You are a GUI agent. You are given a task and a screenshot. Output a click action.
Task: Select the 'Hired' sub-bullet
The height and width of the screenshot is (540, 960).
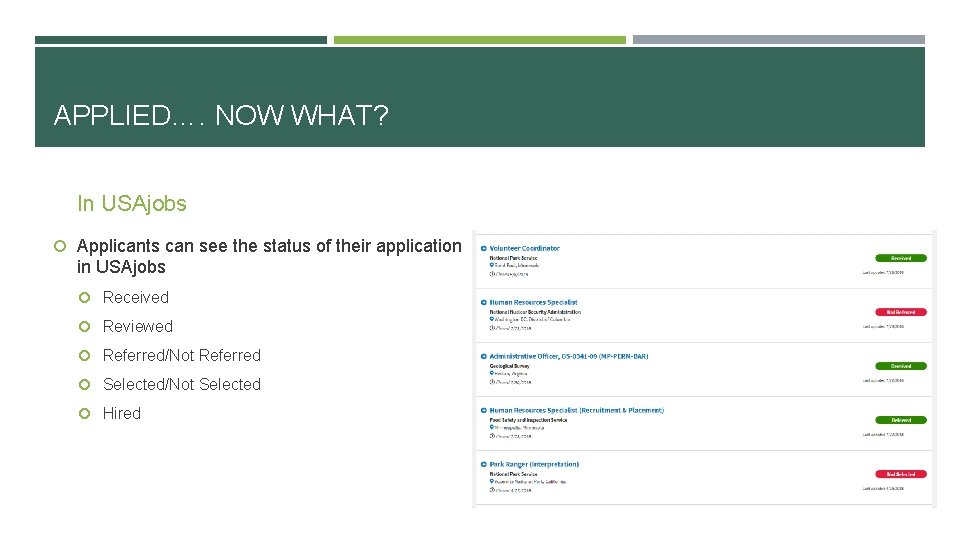(x=122, y=413)
